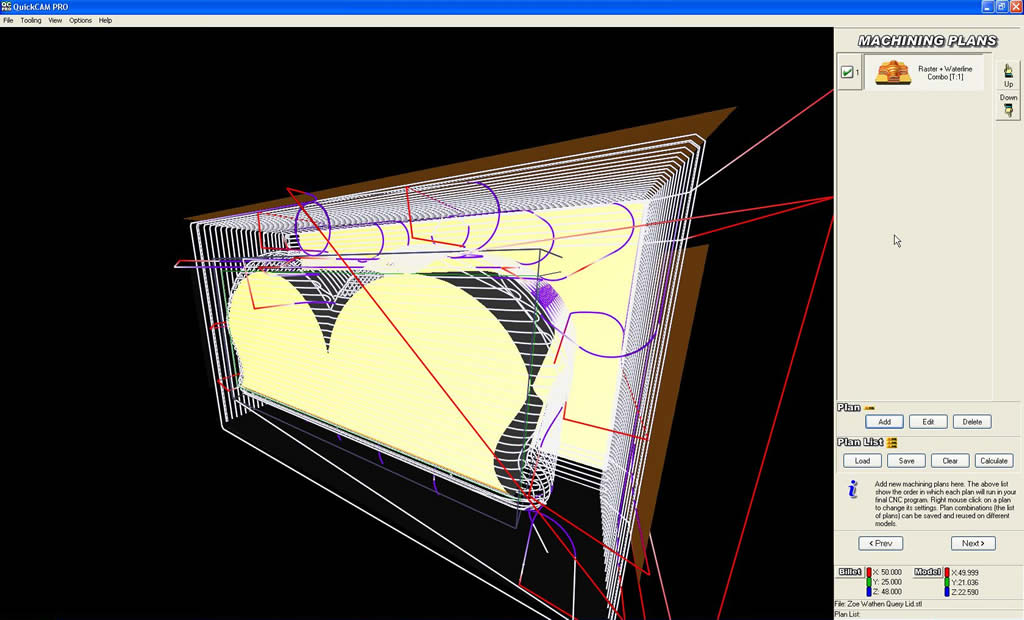Click the red Billet X color swatch
This screenshot has width=1024, height=620.
point(868,572)
